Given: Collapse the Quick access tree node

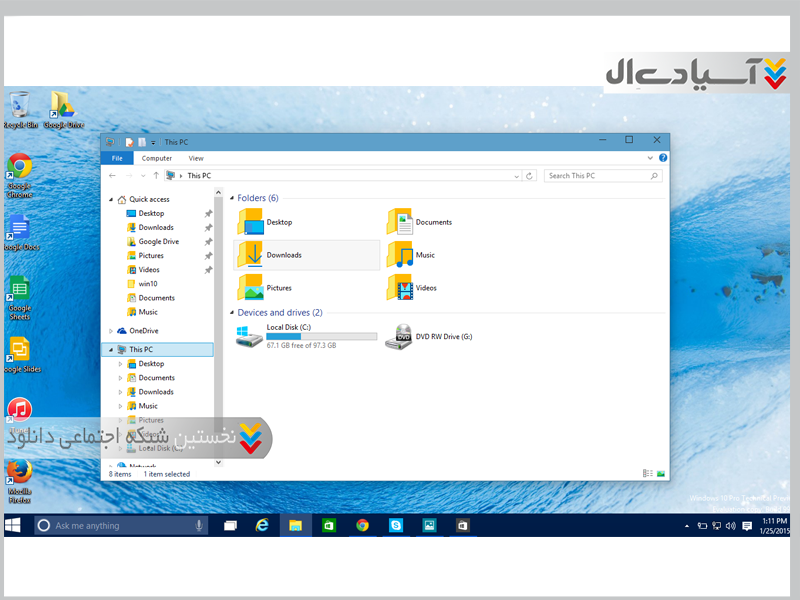Looking at the screenshot, I should tap(111, 199).
